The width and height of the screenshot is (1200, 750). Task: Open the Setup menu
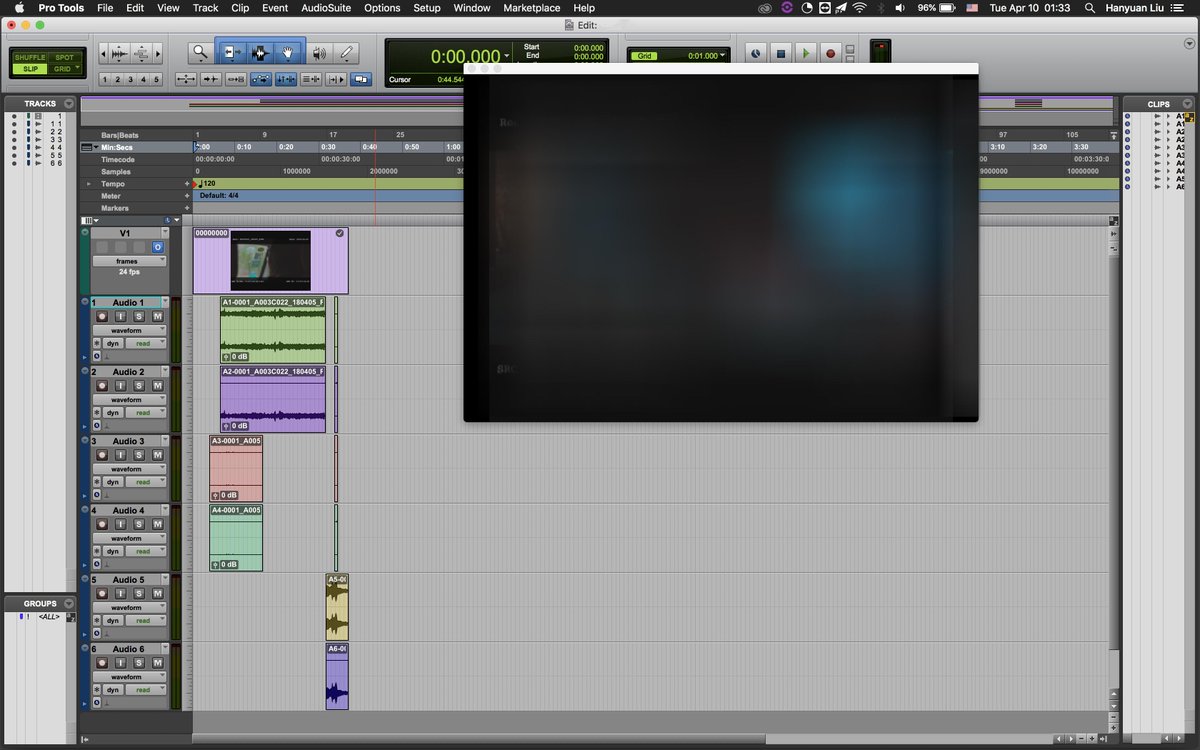pyautogui.click(x=427, y=8)
